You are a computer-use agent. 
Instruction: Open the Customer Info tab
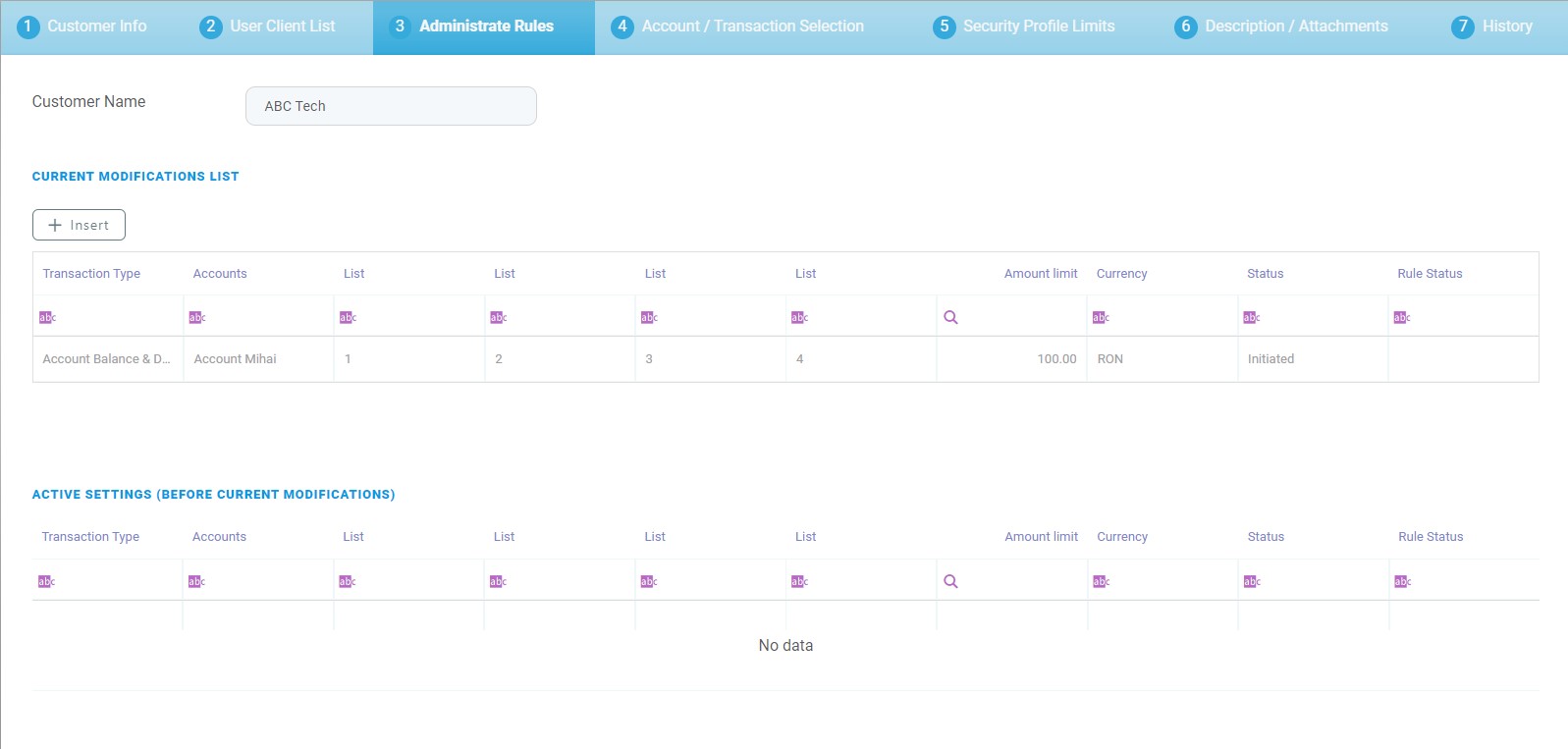(82, 27)
